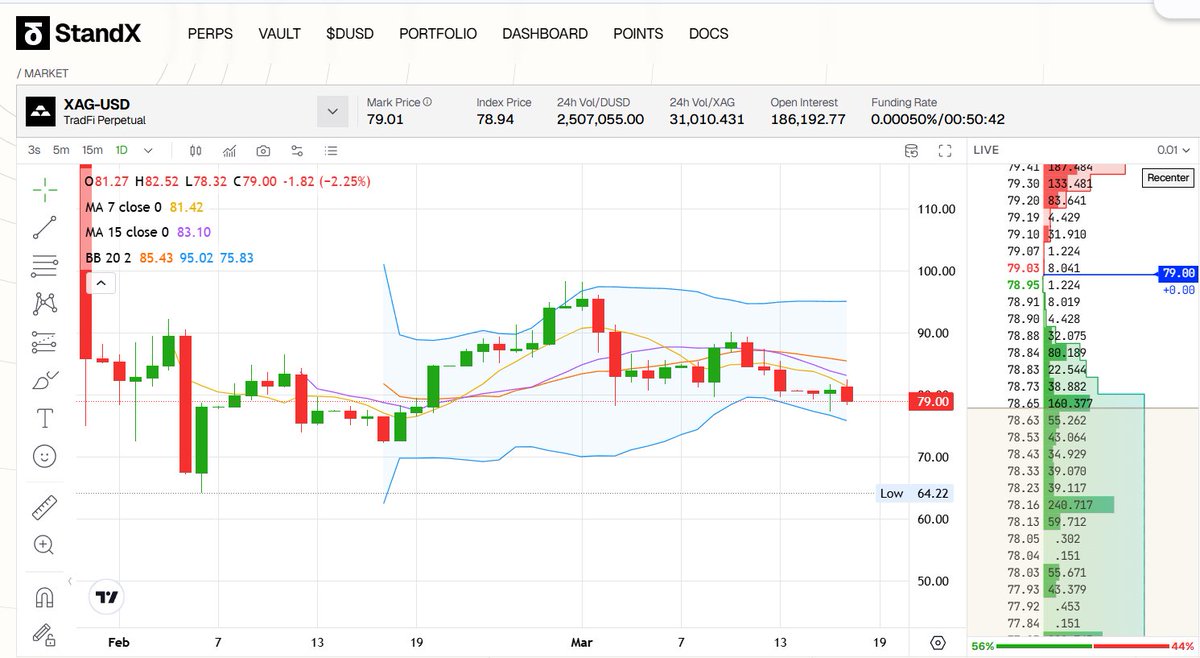Image resolution: width=1200 pixels, height=658 pixels.
Task: Toggle lock all drawings
Action: click(44, 633)
